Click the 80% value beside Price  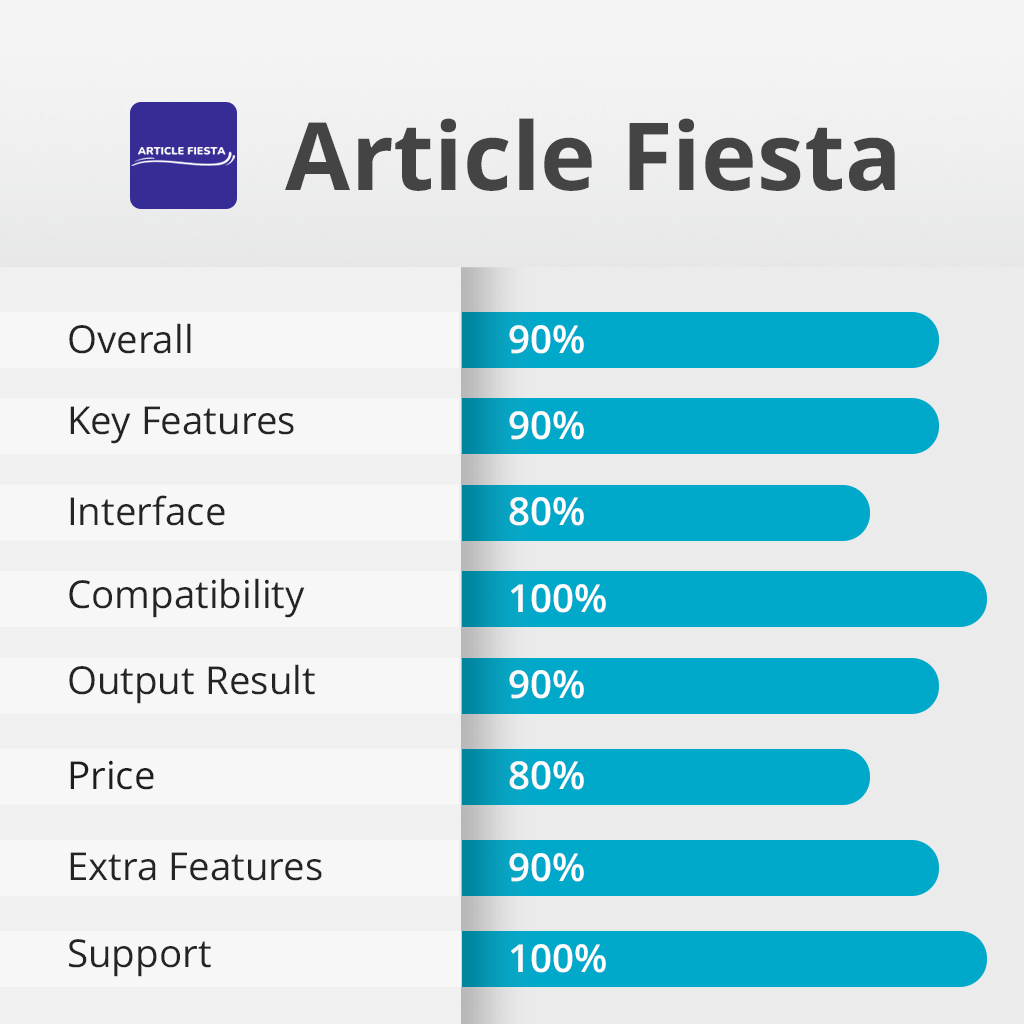546,777
